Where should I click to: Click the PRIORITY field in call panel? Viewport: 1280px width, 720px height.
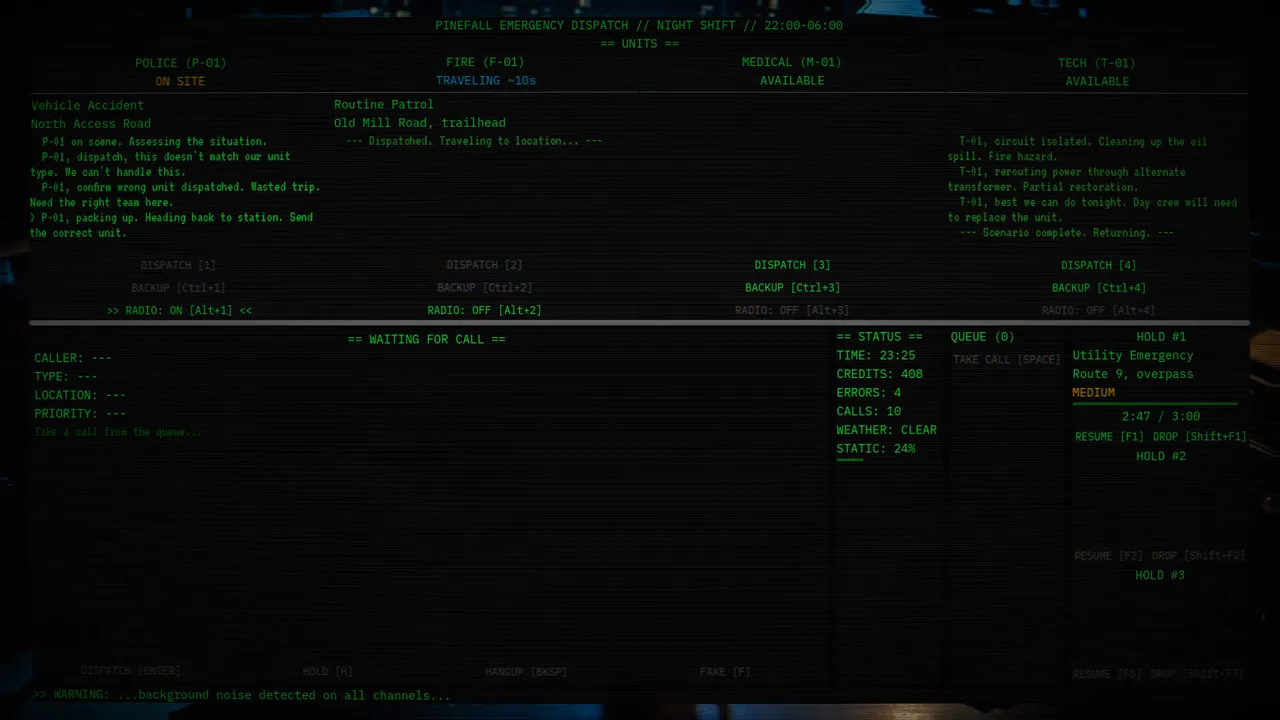pyautogui.click(x=80, y=414)
